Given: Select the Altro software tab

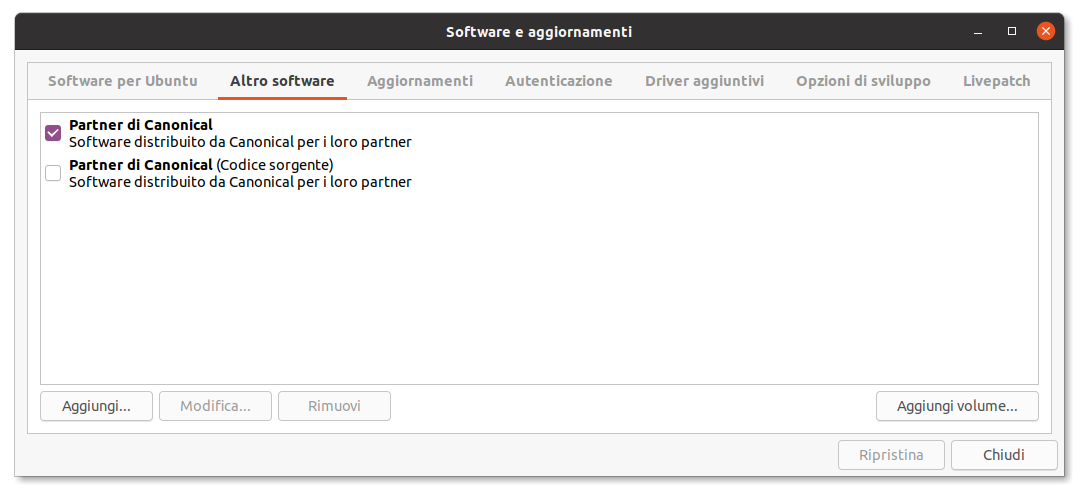Looking at the screenshot, I should pos(282,81).
